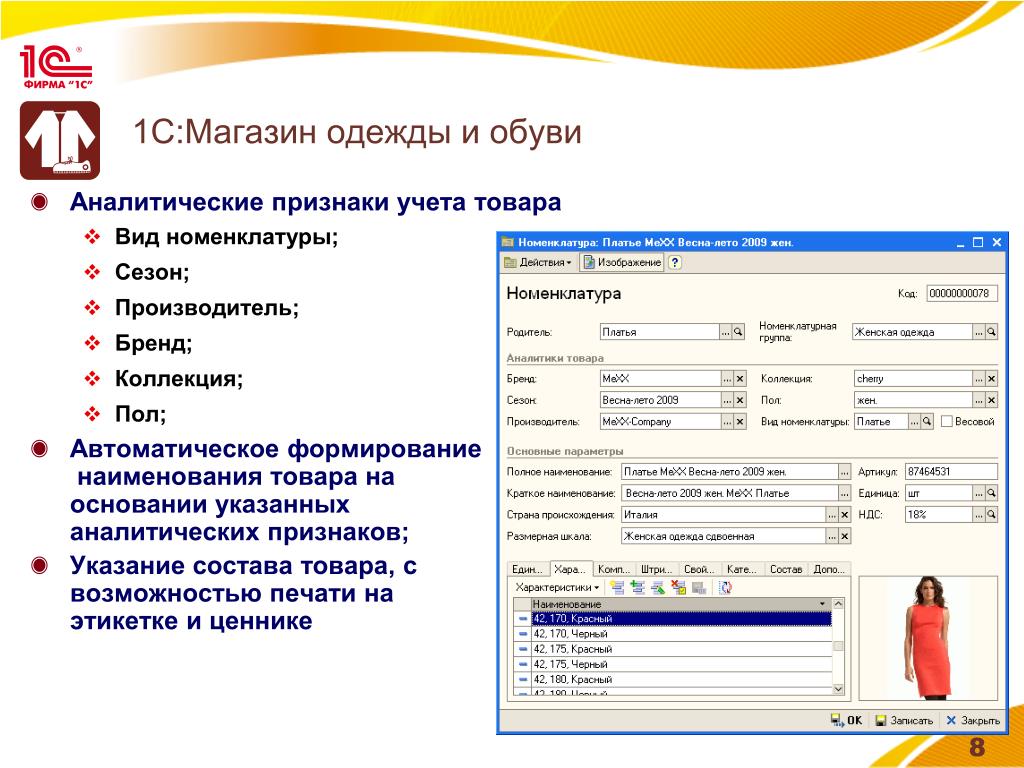
Task: Click into the Код field
Action: pyautogui.click(x=961, y=293)
